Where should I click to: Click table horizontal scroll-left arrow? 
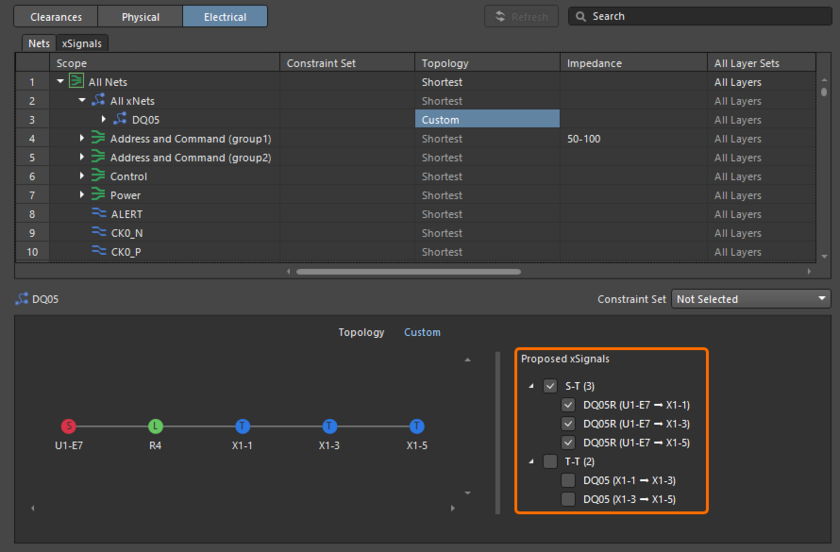(x=289, y=272)
